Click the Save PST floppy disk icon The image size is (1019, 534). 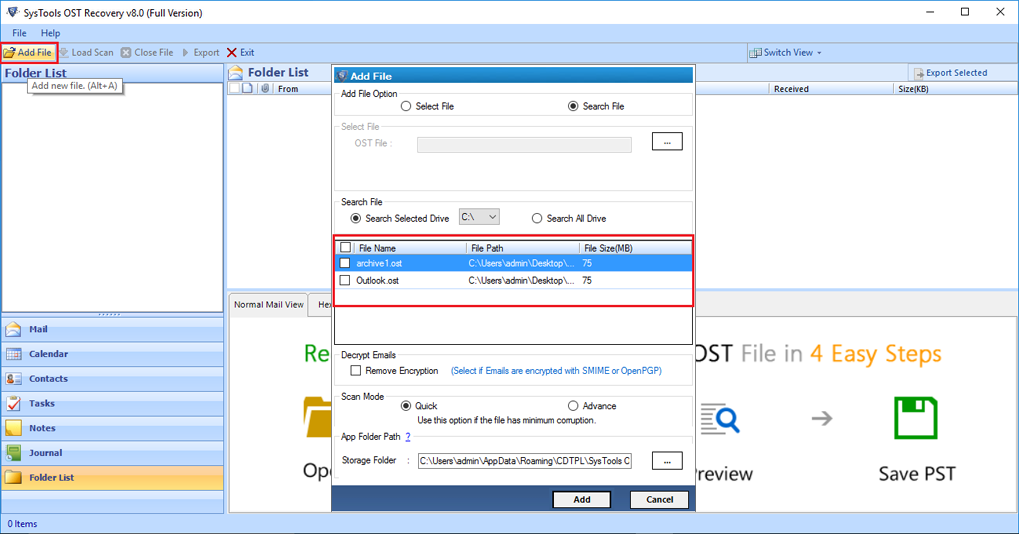pyautogui.click(x=916, y=418)
